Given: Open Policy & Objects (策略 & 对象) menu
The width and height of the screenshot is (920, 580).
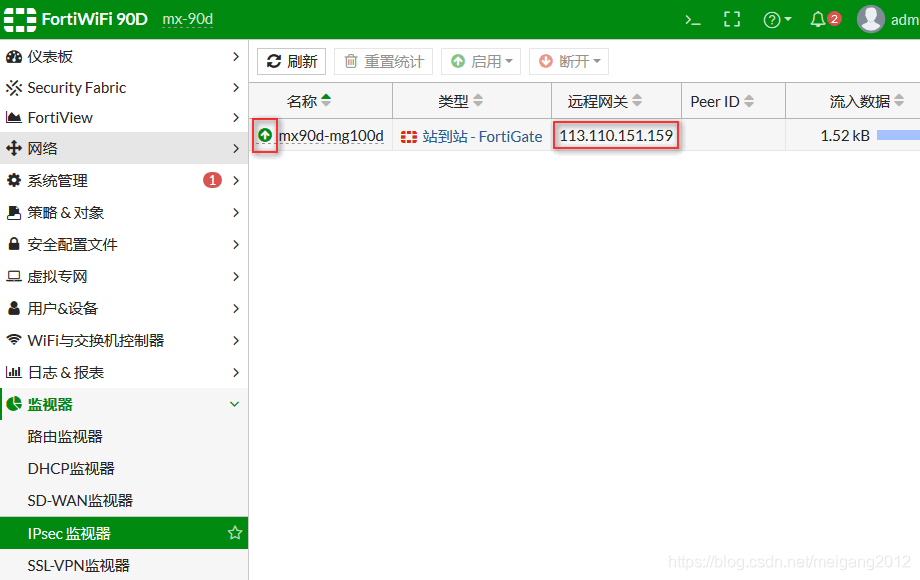Looking at the screenshot, I should click(124, 212).
